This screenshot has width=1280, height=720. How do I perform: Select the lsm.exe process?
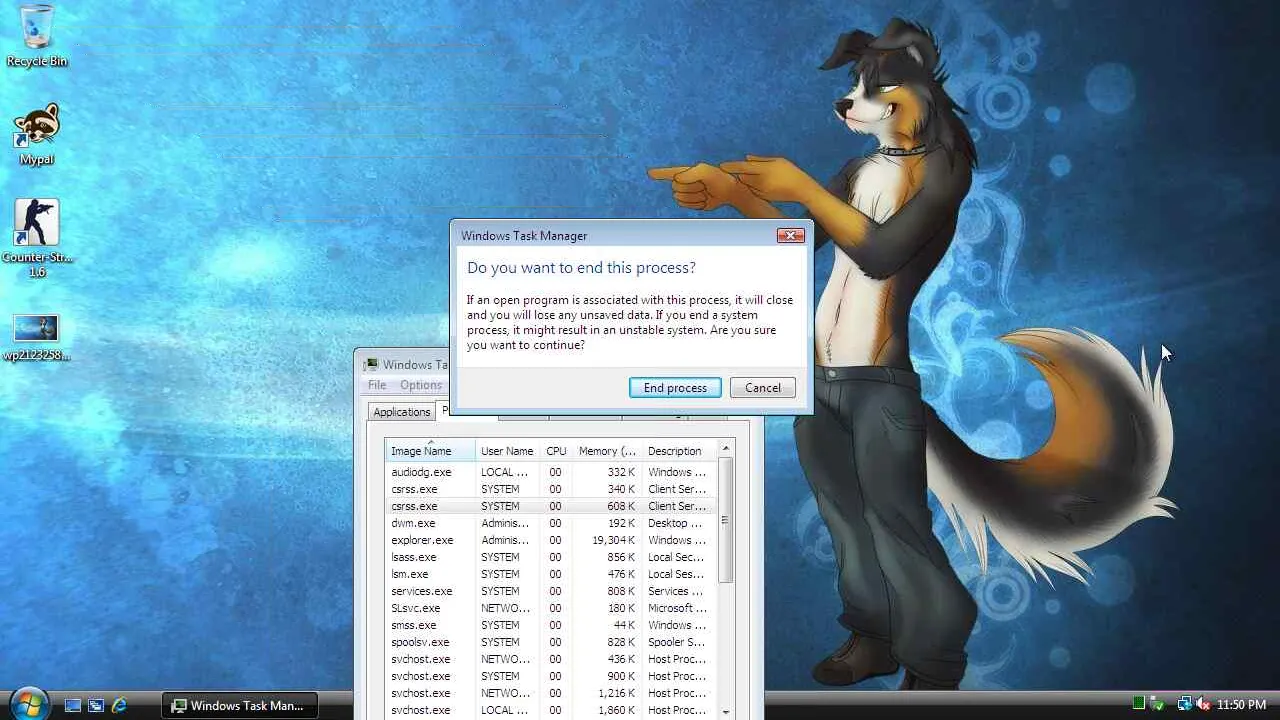pyautogui.click(x=551, y=574)
